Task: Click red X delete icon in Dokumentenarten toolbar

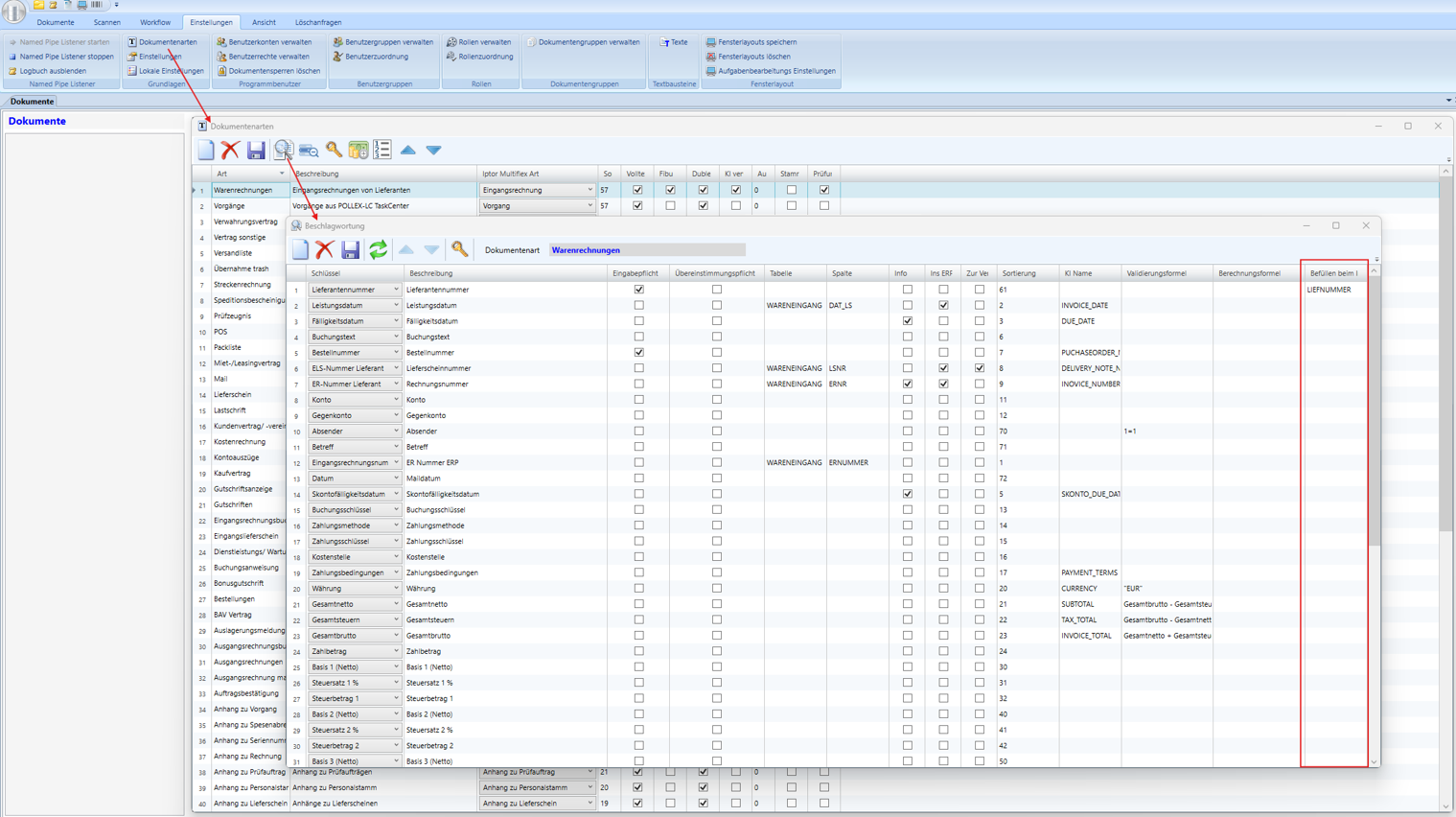Action: click(x=230, y=150)
